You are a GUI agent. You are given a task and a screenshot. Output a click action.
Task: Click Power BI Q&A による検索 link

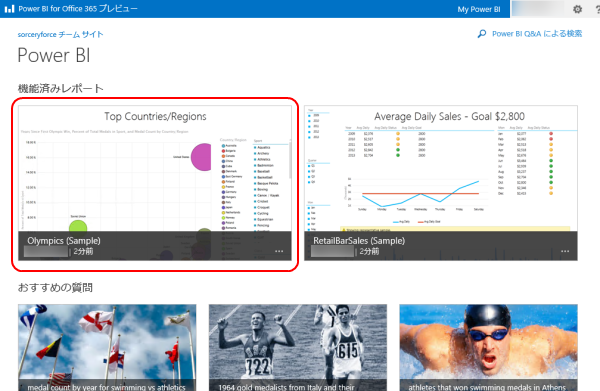(537, 34)
